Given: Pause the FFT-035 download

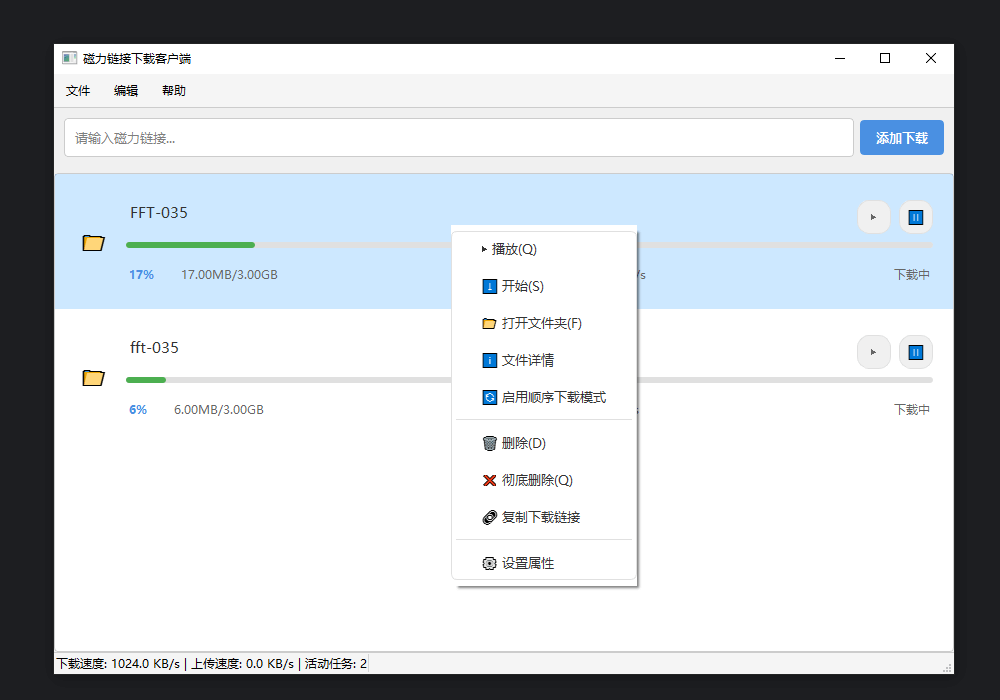Looking at the screenshot, I should point(915,217).
